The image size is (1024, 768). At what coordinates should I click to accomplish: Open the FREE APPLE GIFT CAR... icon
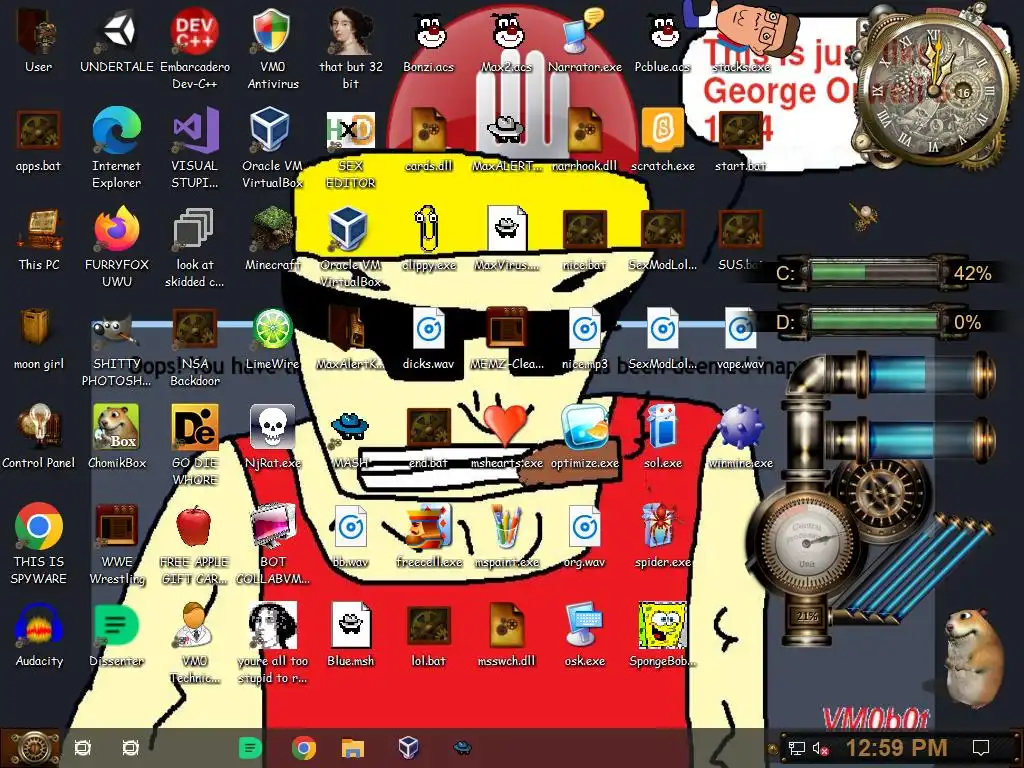tap(194, 526)
